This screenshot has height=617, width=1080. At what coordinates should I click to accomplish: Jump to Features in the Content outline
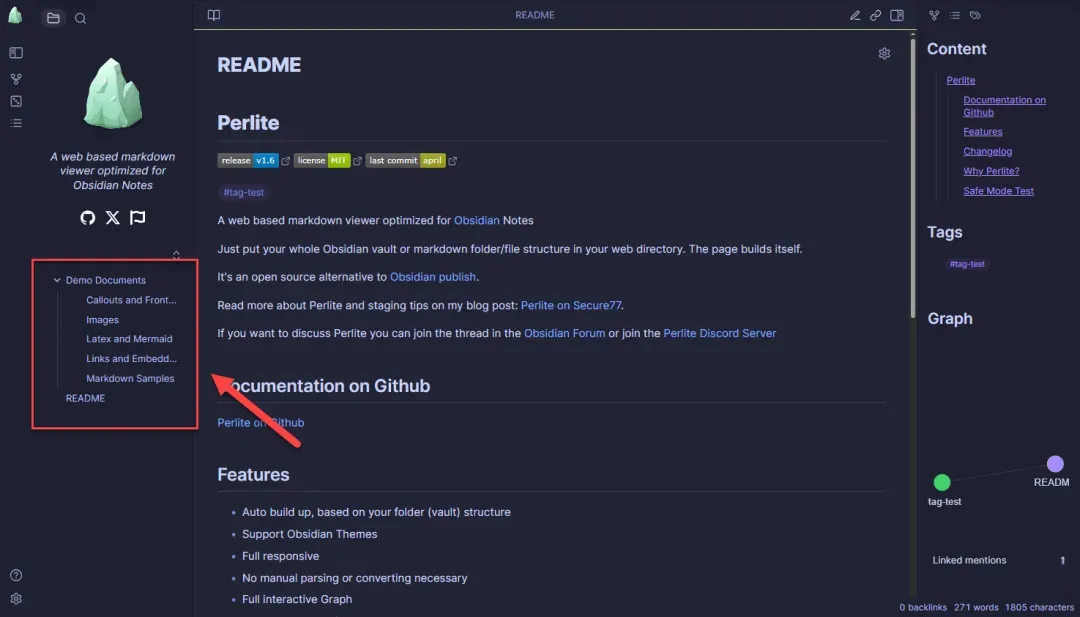point(983,132)
